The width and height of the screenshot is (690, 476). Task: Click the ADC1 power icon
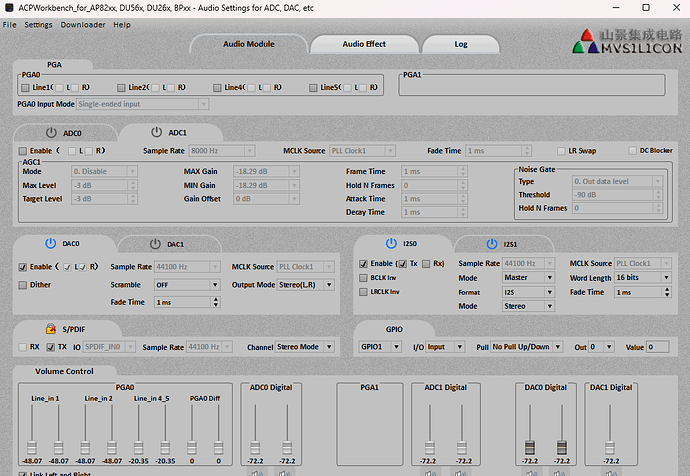click(x=156, y=132)
